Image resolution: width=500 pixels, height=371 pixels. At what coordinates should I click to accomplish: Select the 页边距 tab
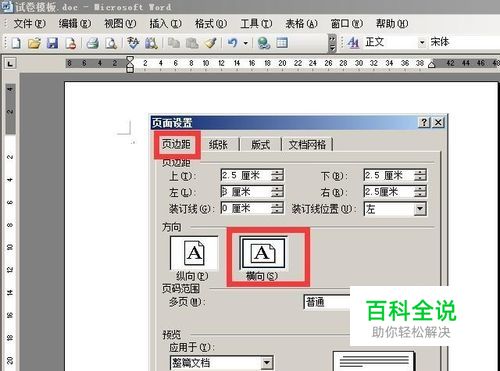176,144
